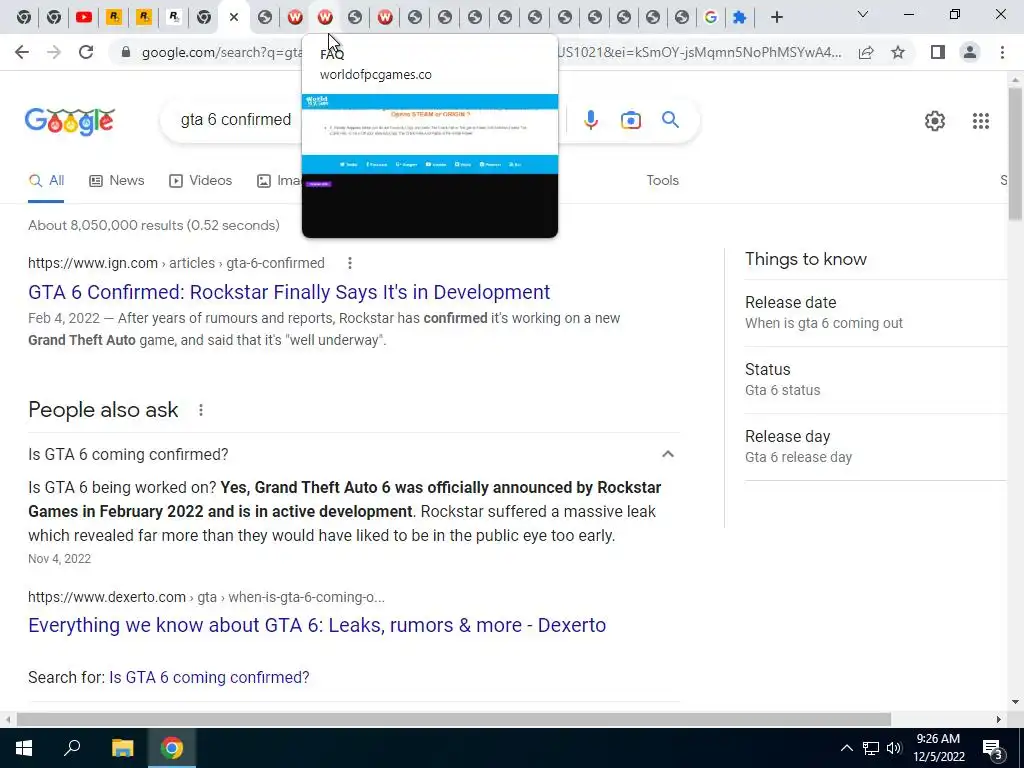
Task: Switch to the Google favicon tab
Action: (711, 18)
